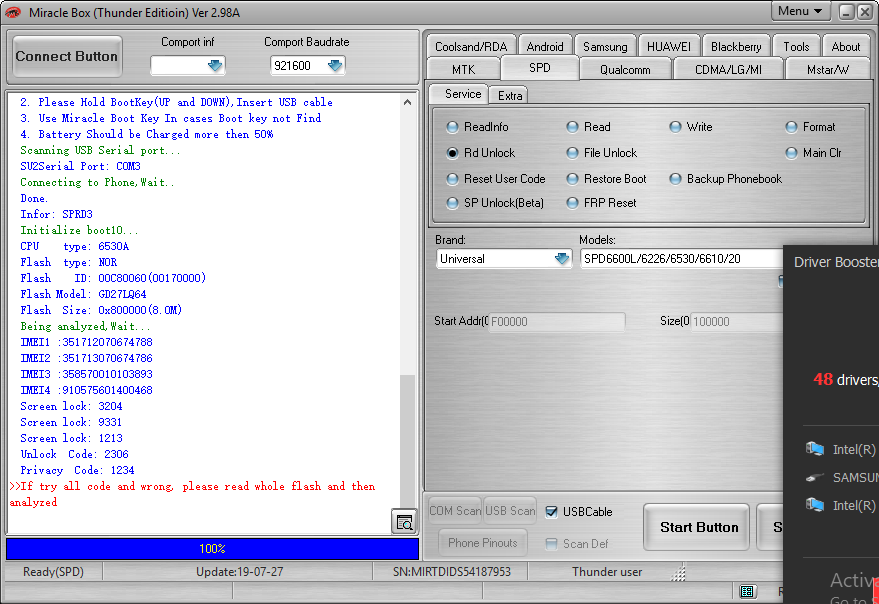
Task: Open the About tab
Action: pyautogui.click(x=845, y=47)
